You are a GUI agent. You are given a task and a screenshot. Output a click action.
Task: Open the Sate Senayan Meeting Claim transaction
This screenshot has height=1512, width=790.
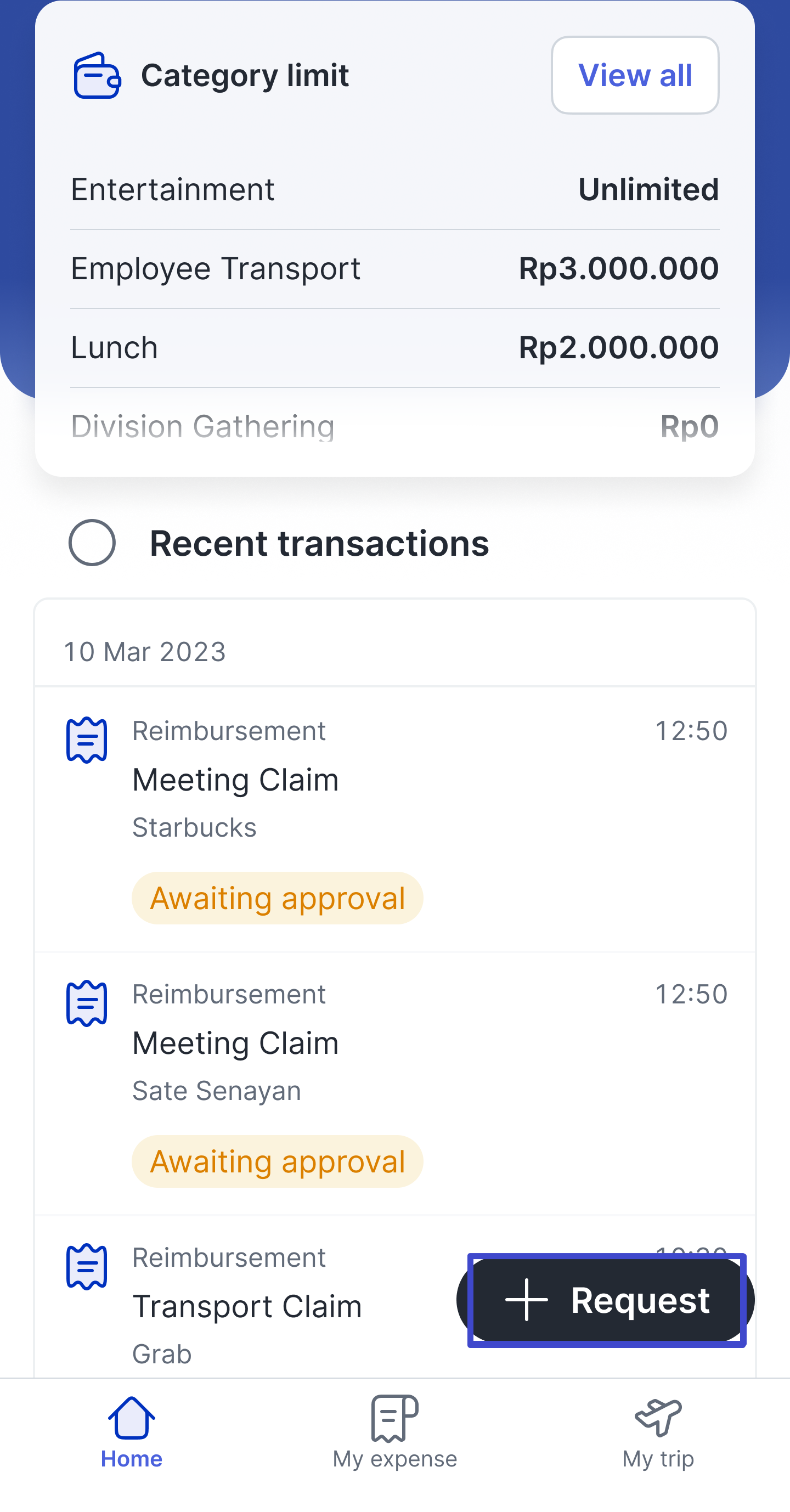[235, 1043]
